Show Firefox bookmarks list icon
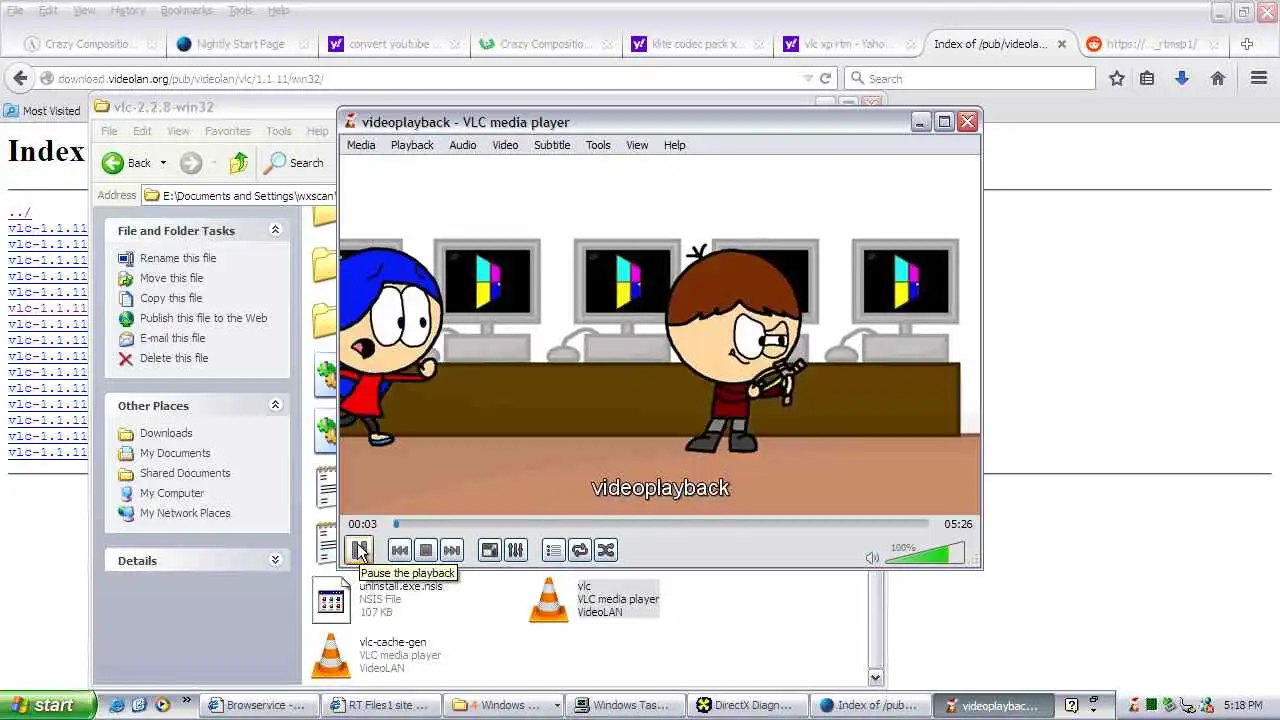The width and height of the screenshot is (1280, 720). coord(1147,78)
